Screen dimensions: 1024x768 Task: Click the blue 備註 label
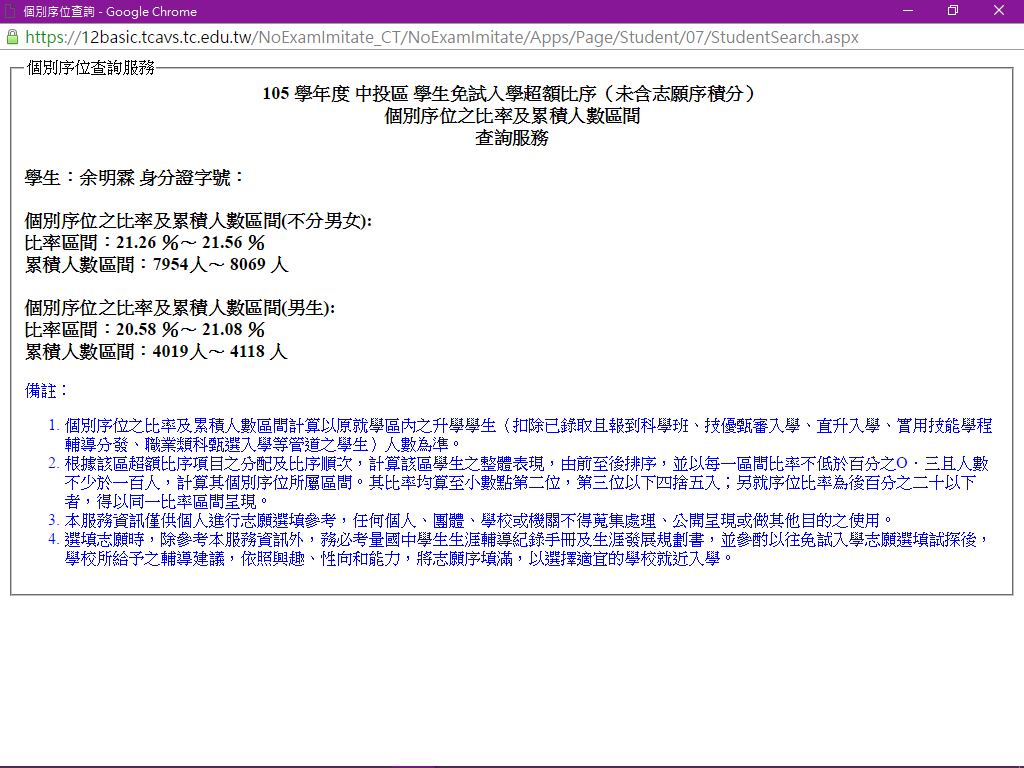click(x=46, y=390)
